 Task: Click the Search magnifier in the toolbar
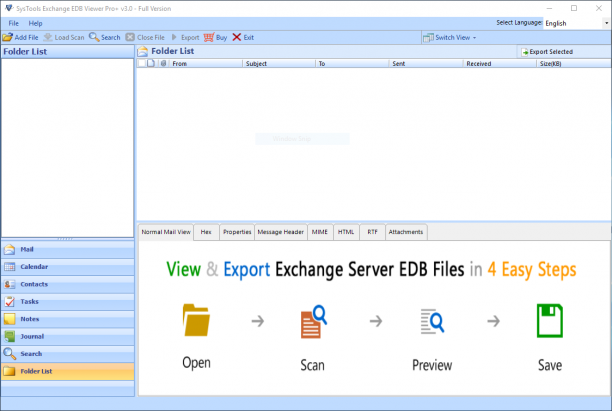click(x=94, y=37)
